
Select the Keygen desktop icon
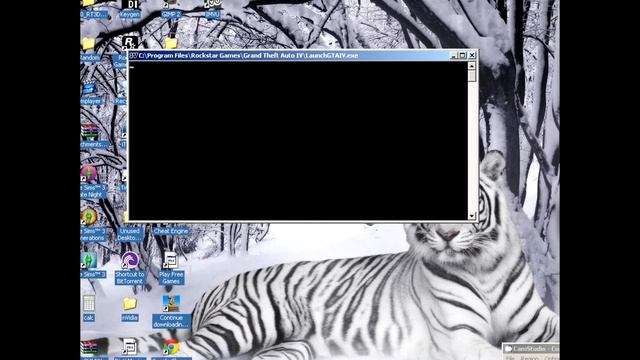(x=130, y=9)
